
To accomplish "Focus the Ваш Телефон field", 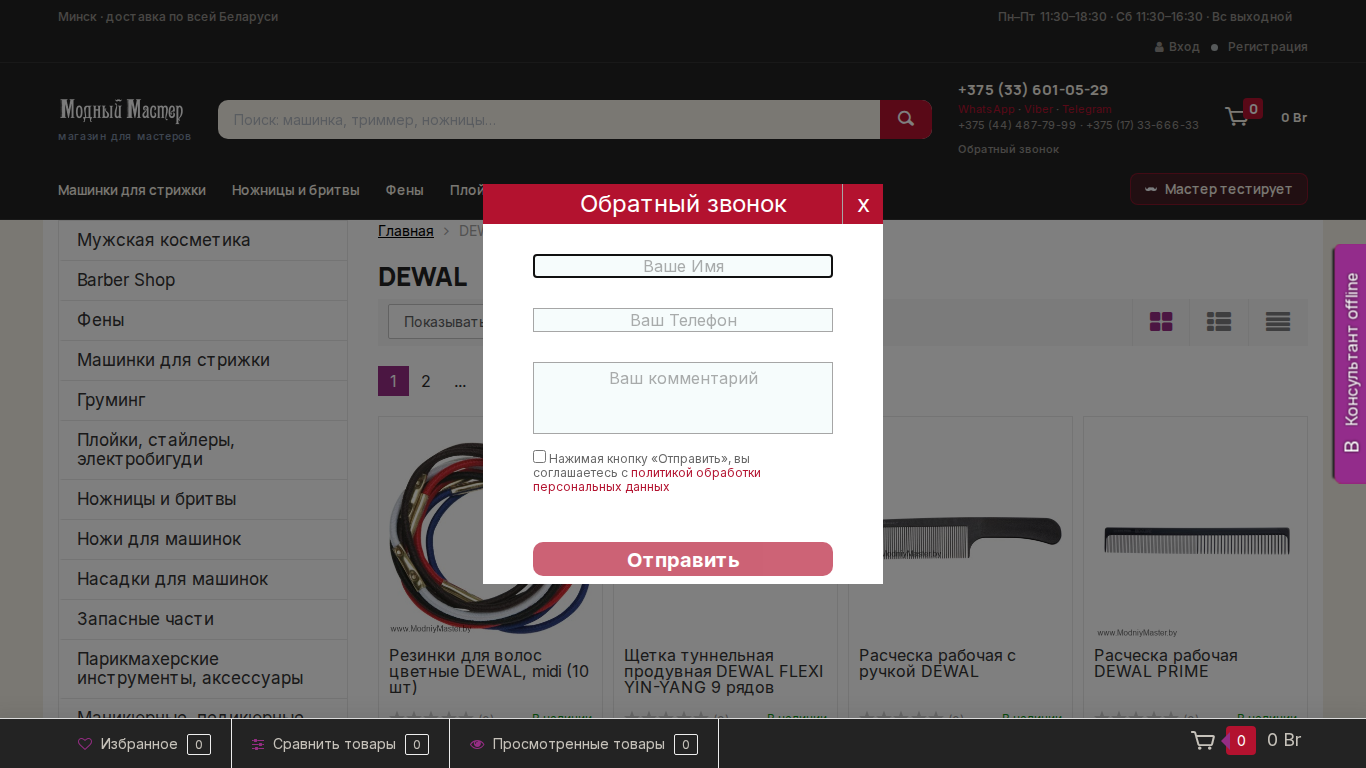I will (x=683, y=320).
